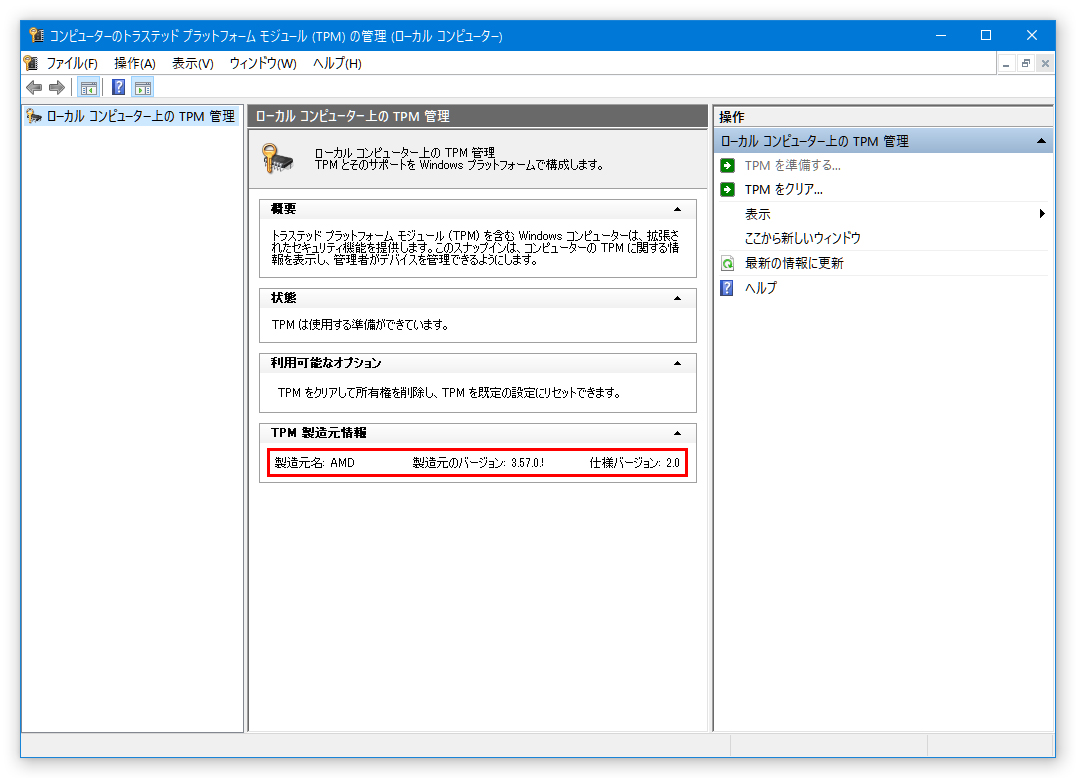This screenshot has height=778, width=1076.
Task: Click green arrow icon for TPM をクリア
Action: coord(727,189)
